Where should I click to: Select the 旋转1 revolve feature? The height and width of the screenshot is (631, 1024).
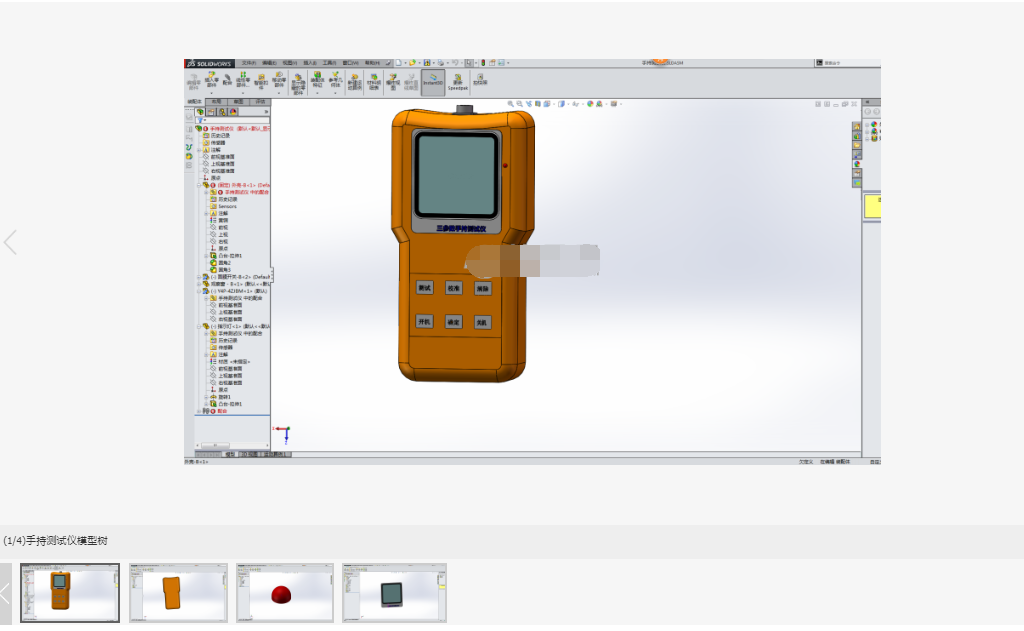click(x=225, y=397)
